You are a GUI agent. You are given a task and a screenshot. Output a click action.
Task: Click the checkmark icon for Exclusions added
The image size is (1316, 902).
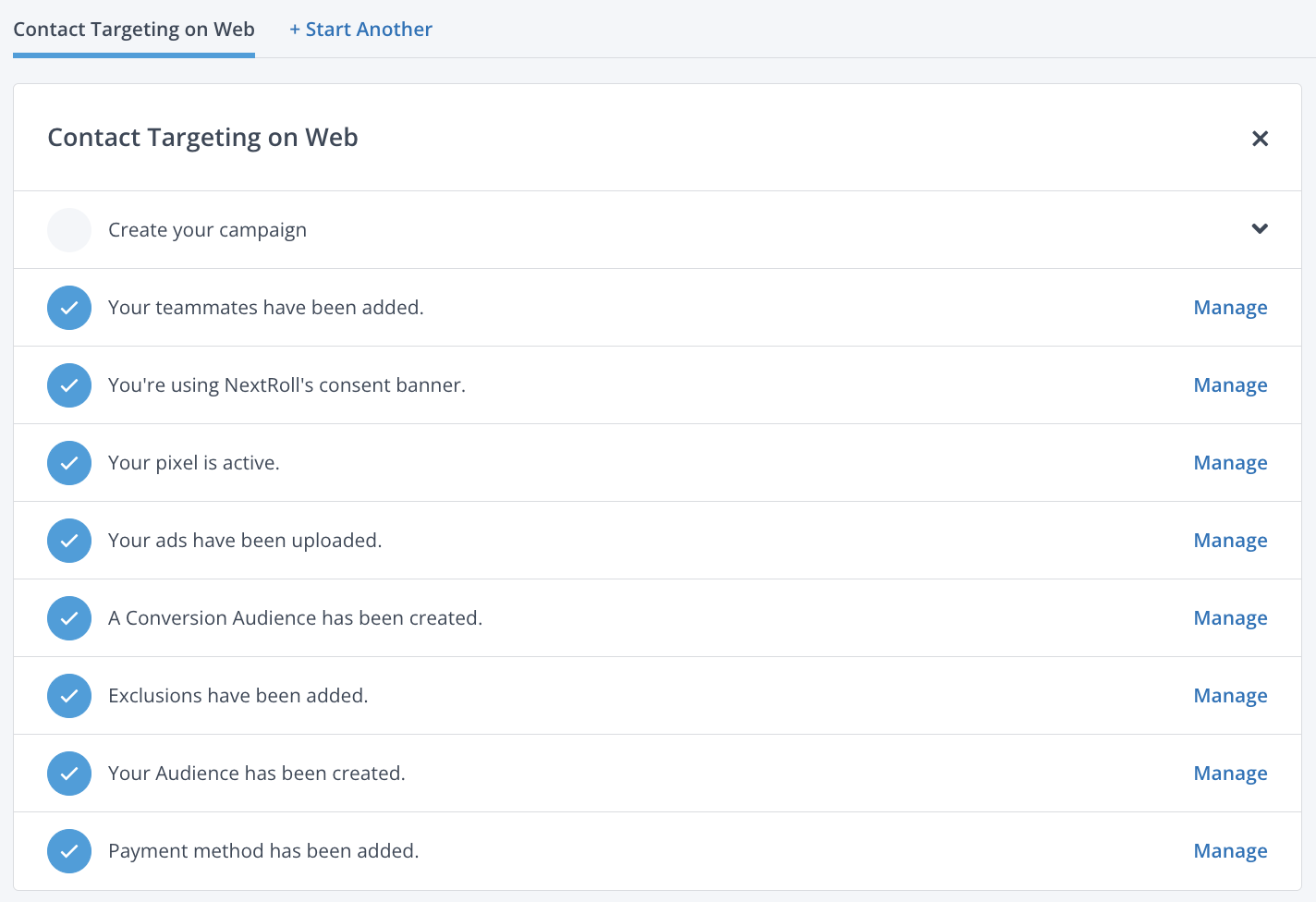[x=69, y=696]
